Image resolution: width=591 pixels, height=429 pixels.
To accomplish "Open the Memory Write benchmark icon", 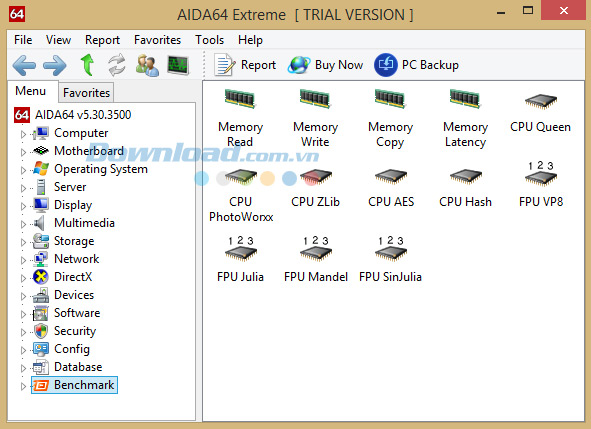I will 315,99.
